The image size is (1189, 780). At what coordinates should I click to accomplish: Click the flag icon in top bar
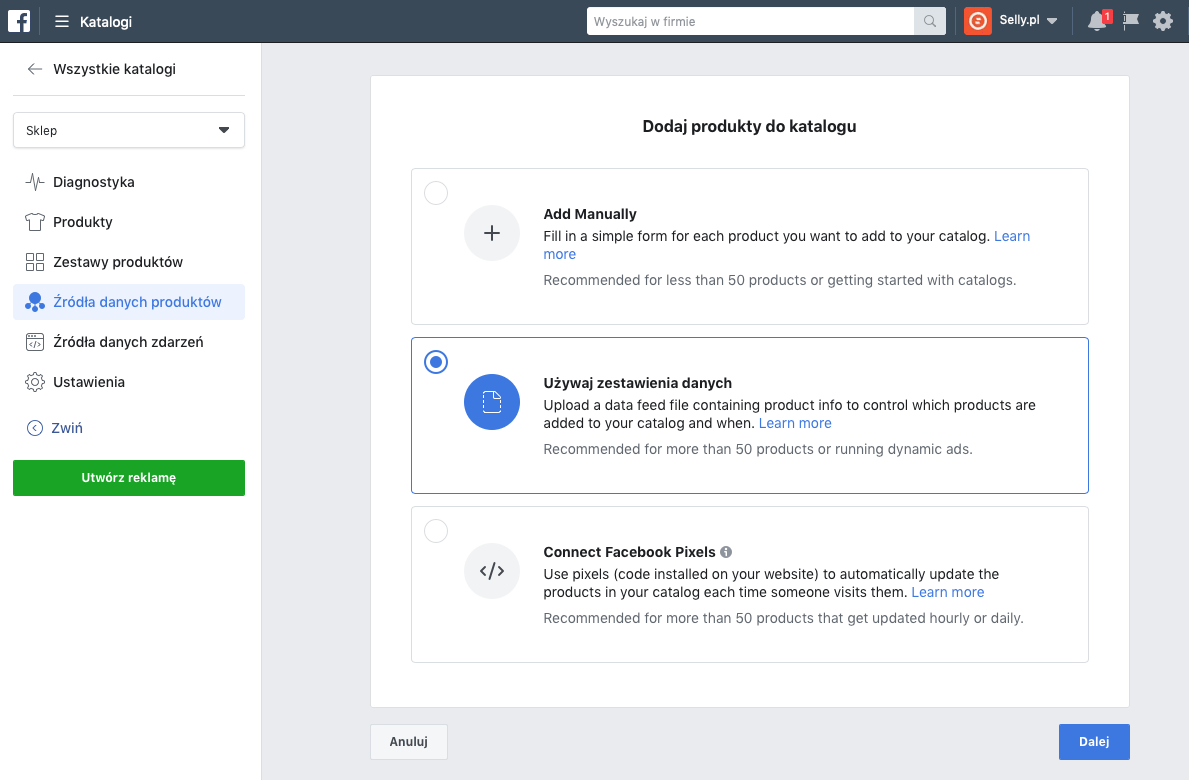tap(1131, 21)
